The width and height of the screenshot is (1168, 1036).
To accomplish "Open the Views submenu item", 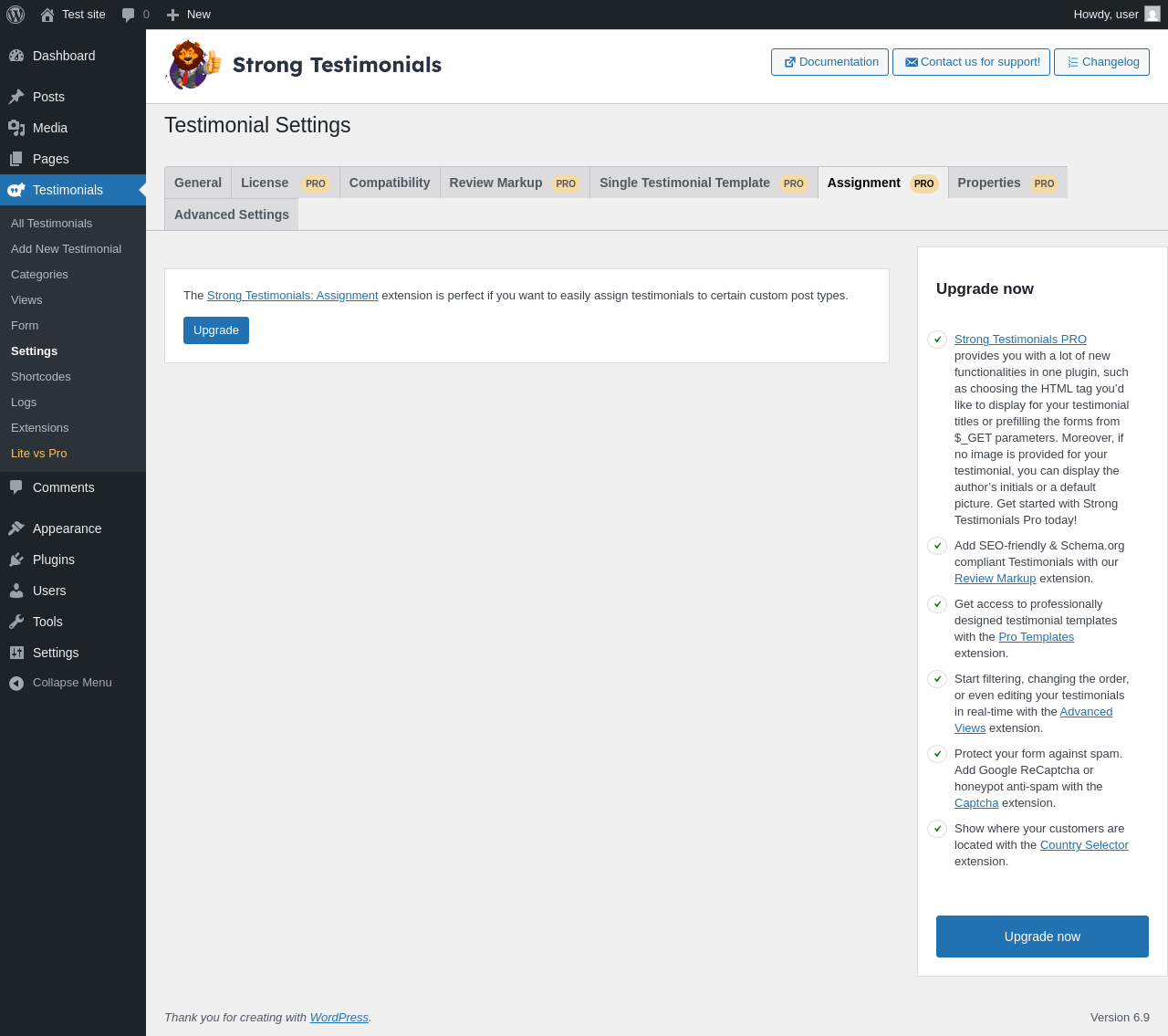I will (x=26, y=300).
